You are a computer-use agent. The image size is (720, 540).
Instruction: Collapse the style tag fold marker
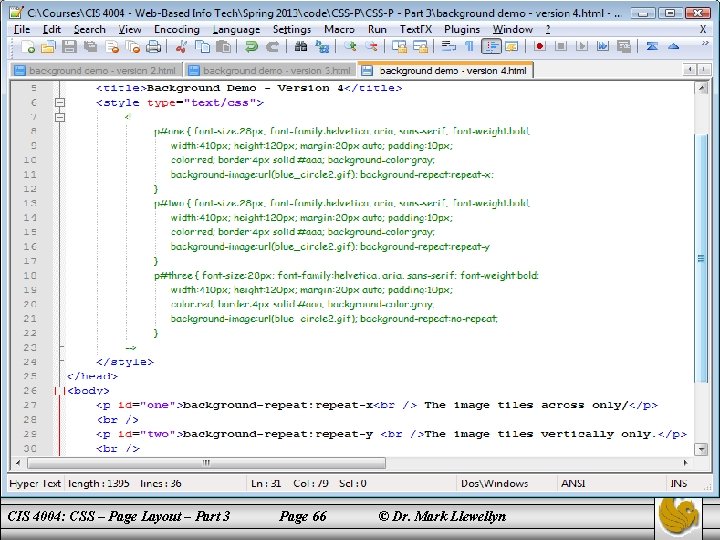coord(60,102)
